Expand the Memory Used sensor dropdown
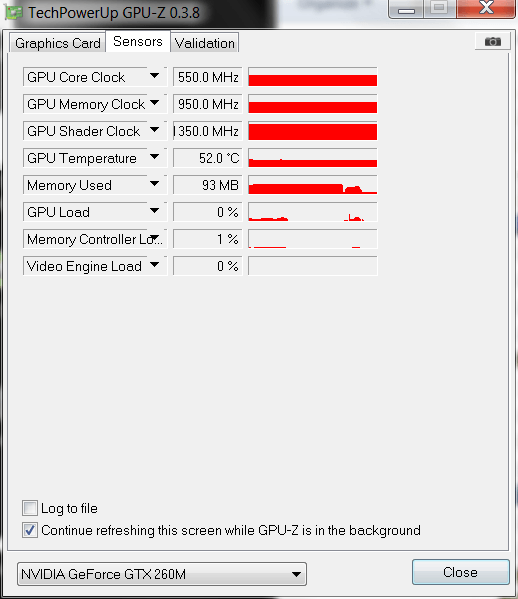518x599 pixels. click(x=154, y=184)
